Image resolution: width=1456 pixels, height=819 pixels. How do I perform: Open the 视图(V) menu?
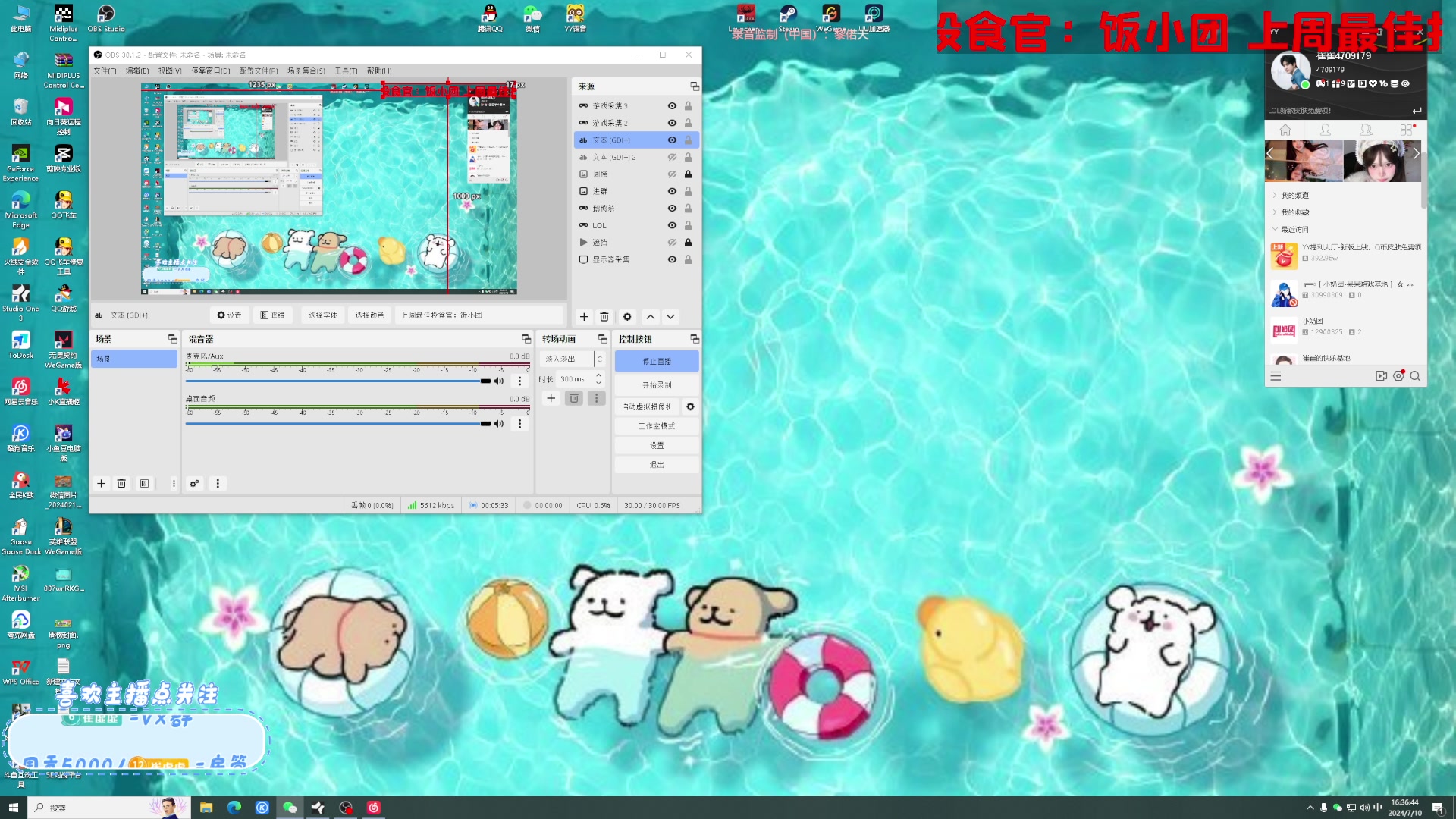pyautogui.click(x=170, y=71)
